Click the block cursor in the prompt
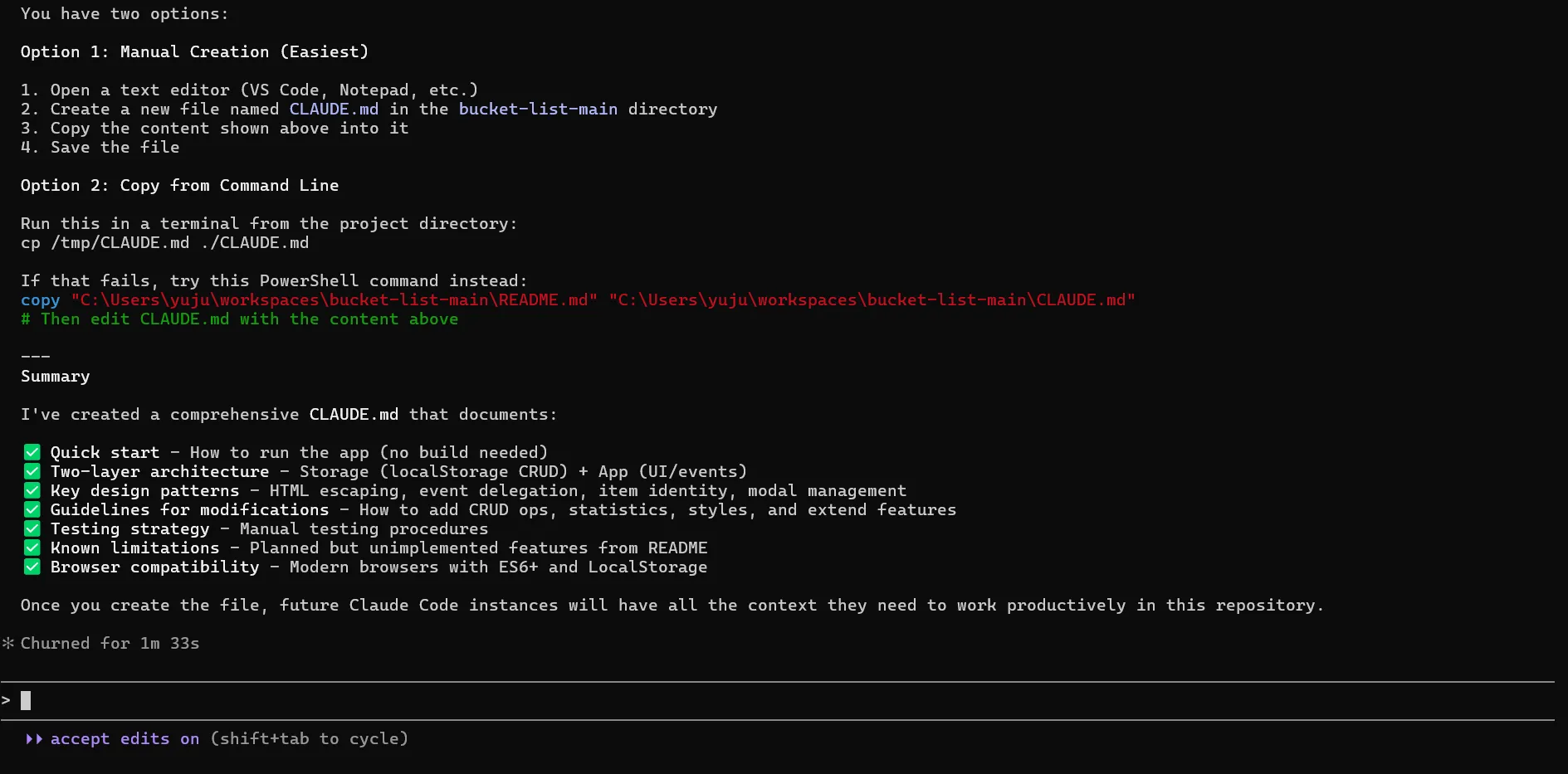The width and height of the screenshot is (1568, 774). (x=26, y=701)
